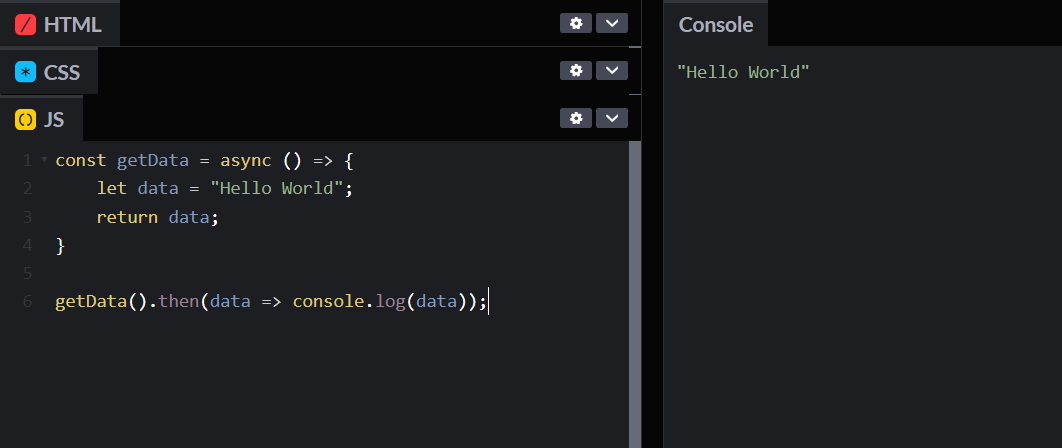Expand the CSS editor dropdown chevron
This screenshot has width=1062, height=448.
click(612, 70)
